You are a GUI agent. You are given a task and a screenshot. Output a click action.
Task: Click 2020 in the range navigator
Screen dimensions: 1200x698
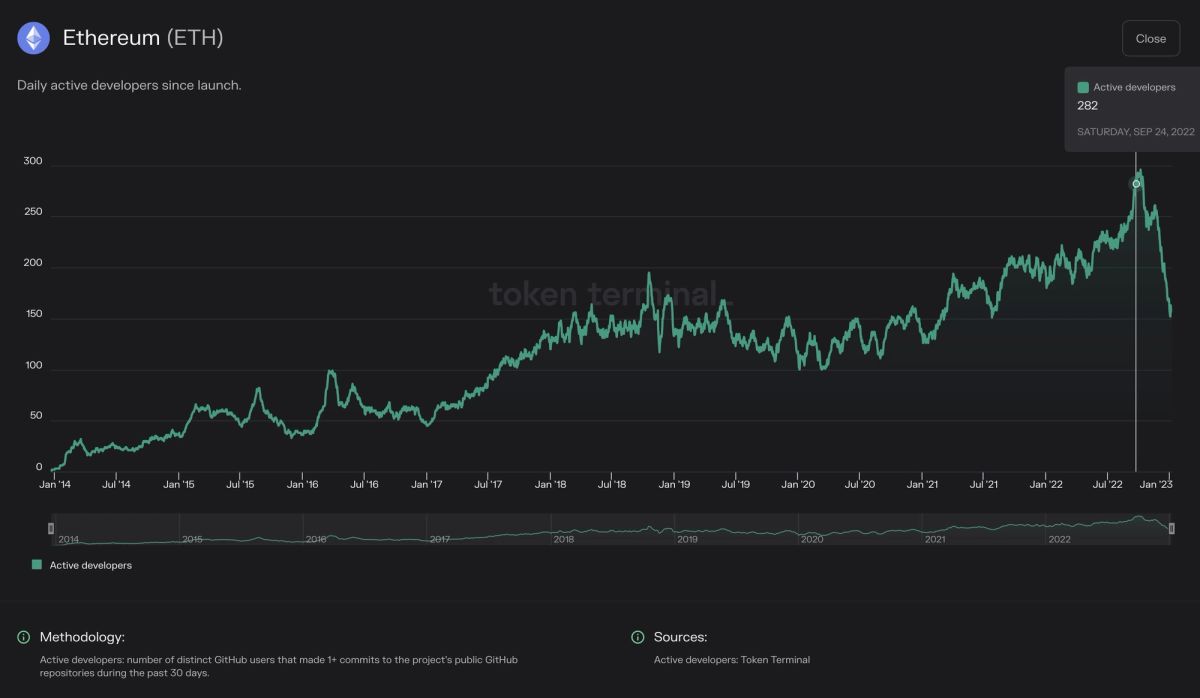tap(812, 540)
